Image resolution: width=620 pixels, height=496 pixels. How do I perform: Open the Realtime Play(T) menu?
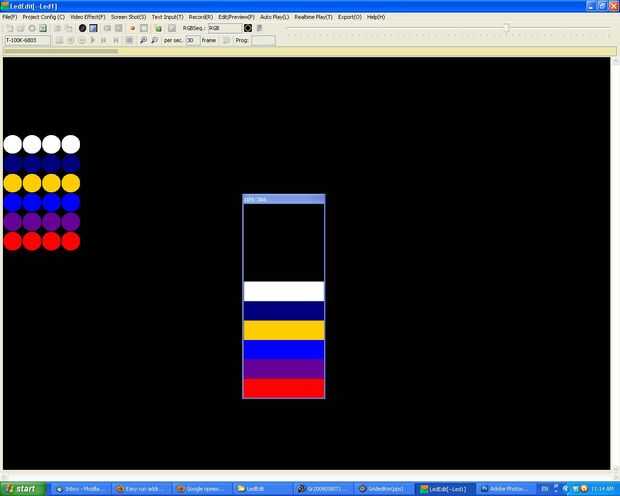pyautogui.click(x=314, y=17)
